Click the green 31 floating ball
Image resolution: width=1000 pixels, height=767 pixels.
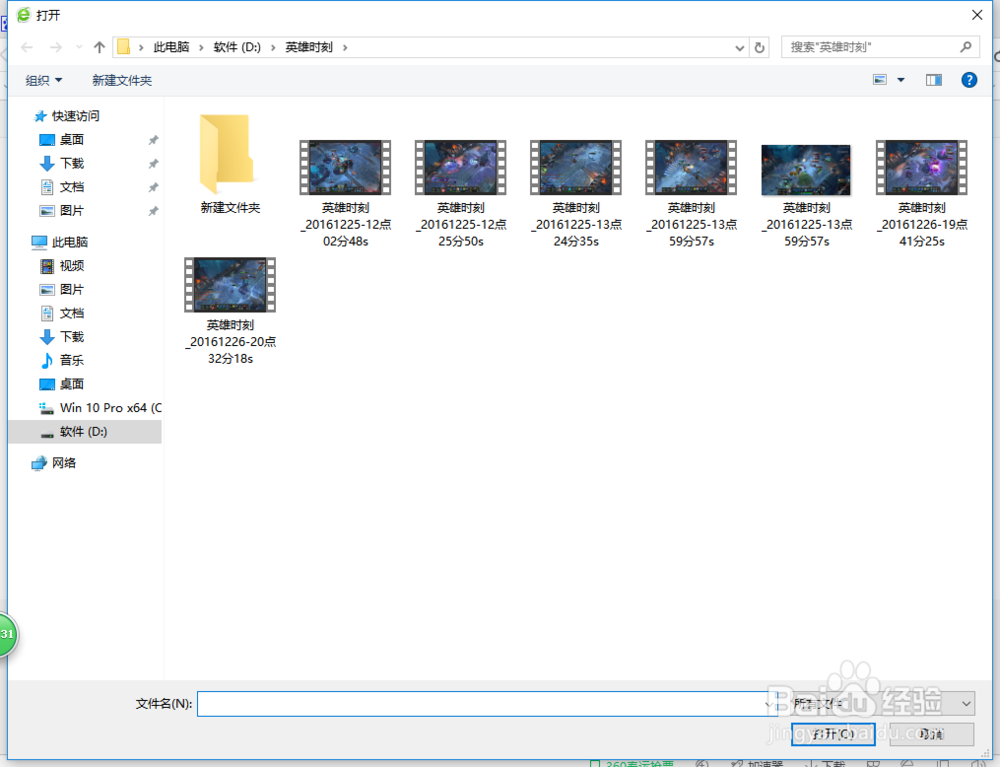pyautogui.click(x=8, y=634)
